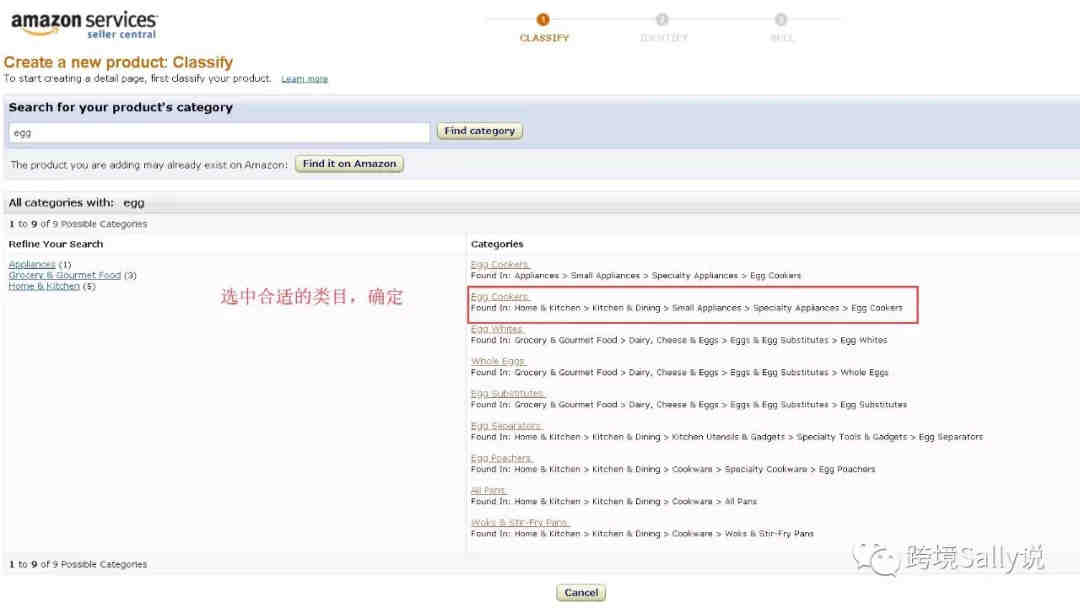The height and width of the screenshot is (608, 1080).
Task: Click the 'Refine Your Search' label
Action: tap(56, 244)
